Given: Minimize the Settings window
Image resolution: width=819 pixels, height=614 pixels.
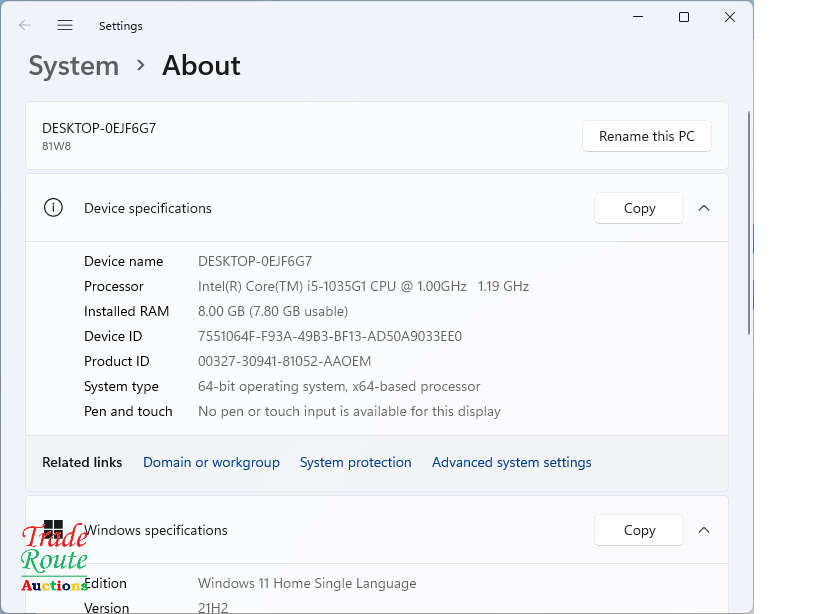Looking at the screenshot, I should 637,17.
